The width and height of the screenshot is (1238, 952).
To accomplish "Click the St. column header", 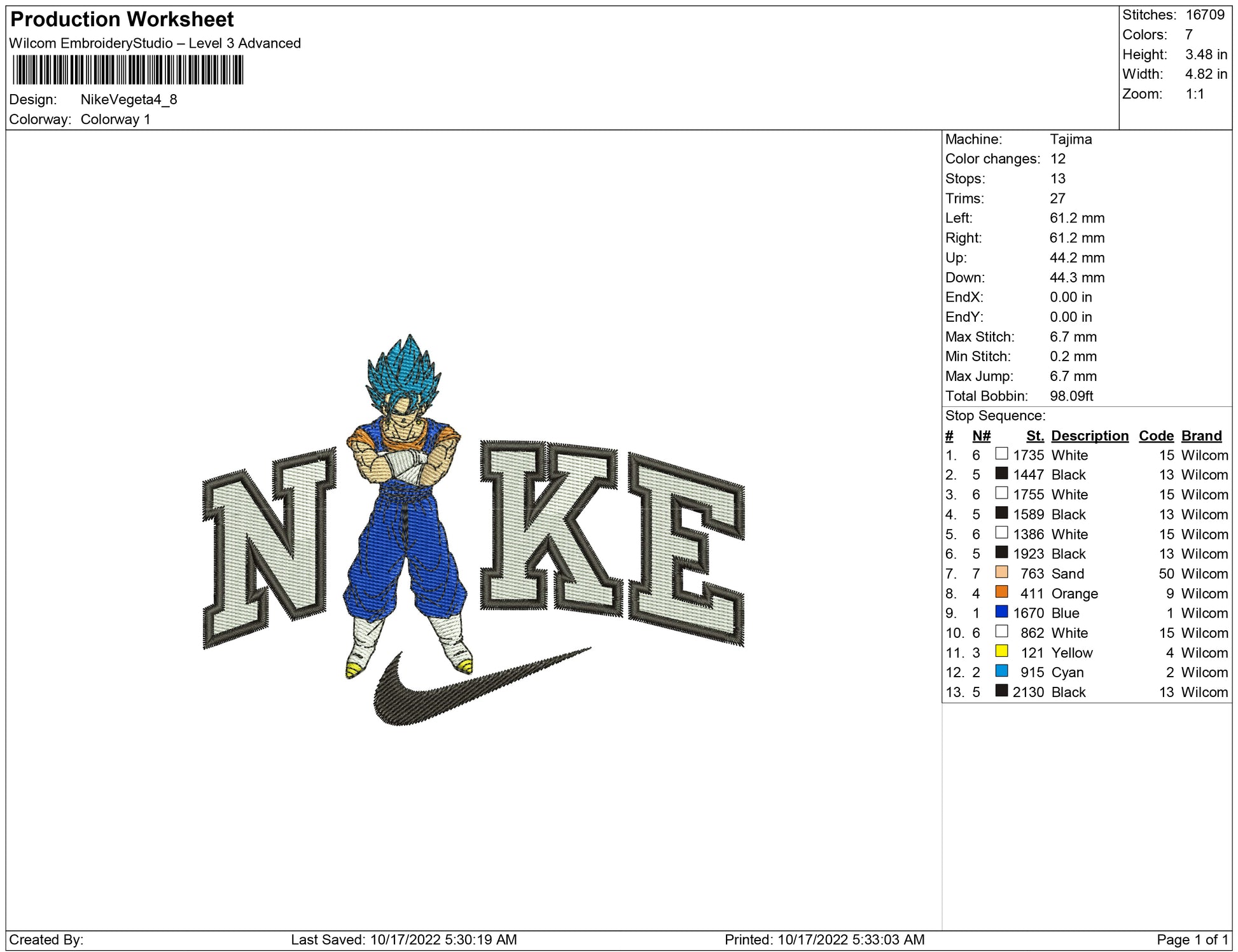I will coord(1034,436).
